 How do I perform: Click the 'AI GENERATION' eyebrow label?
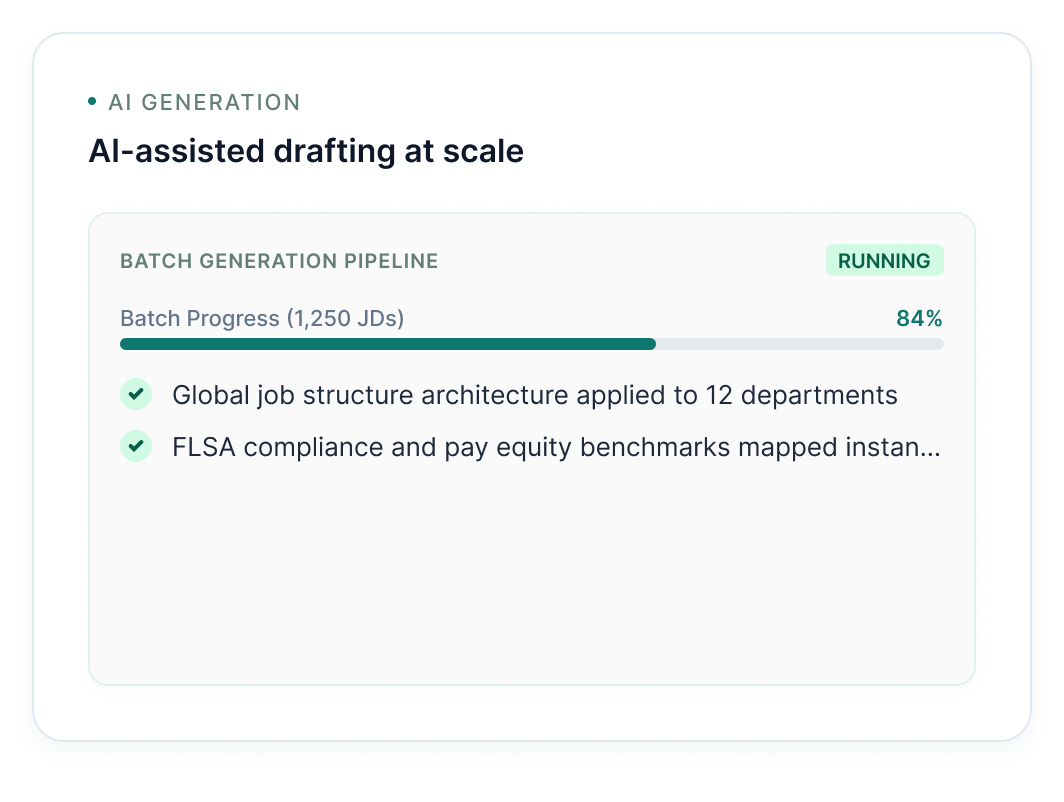204,102
